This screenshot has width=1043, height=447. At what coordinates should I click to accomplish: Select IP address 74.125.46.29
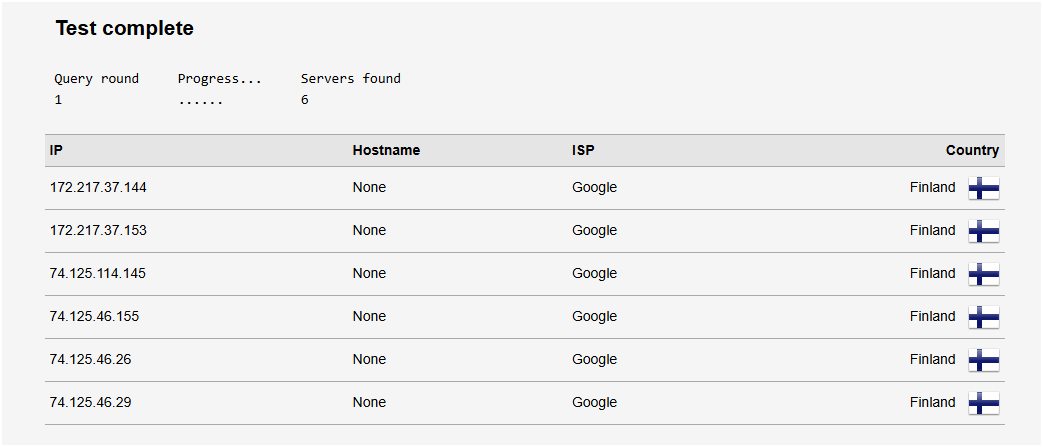90,402
